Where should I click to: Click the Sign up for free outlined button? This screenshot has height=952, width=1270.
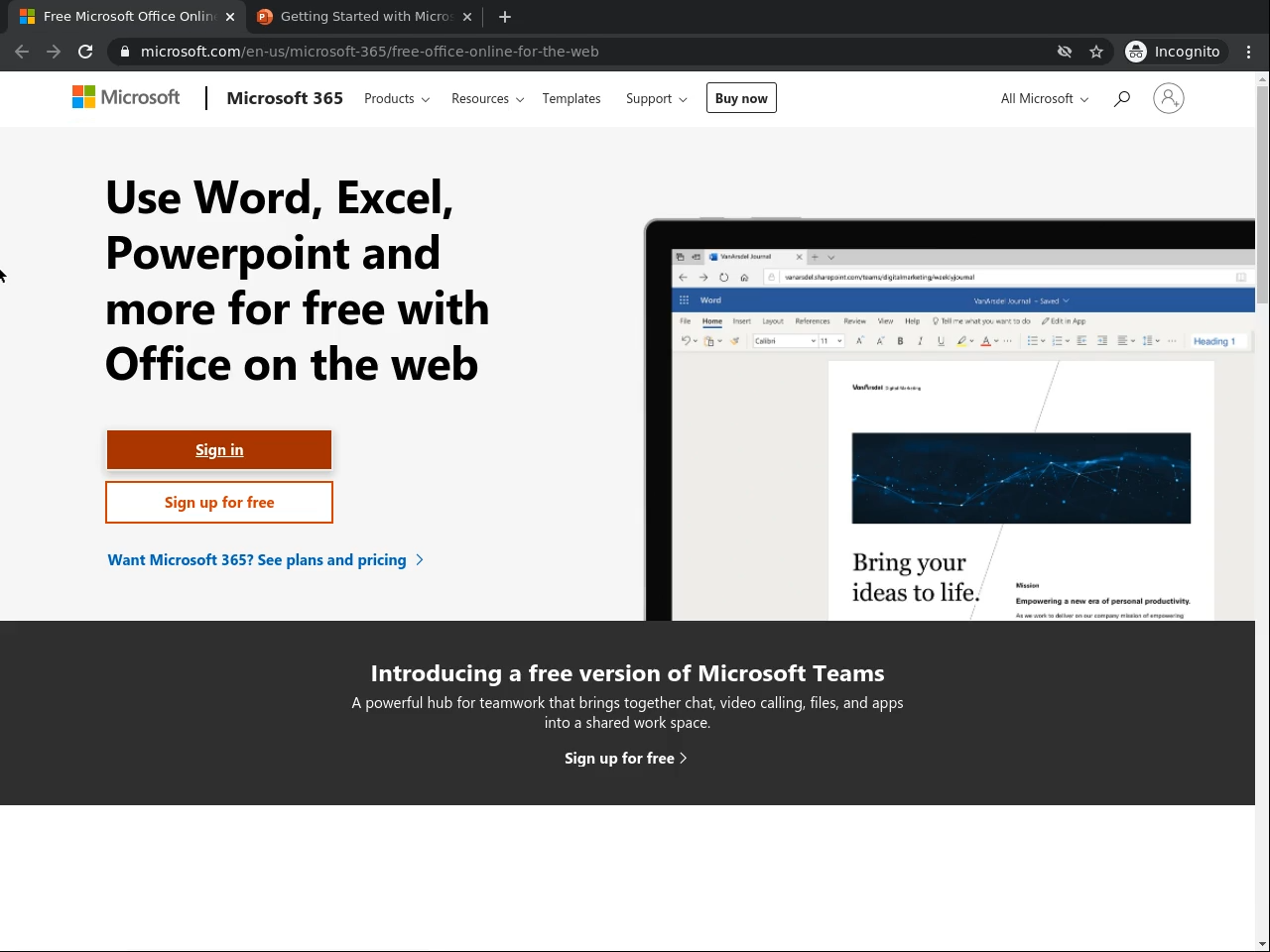coord(219,503)
